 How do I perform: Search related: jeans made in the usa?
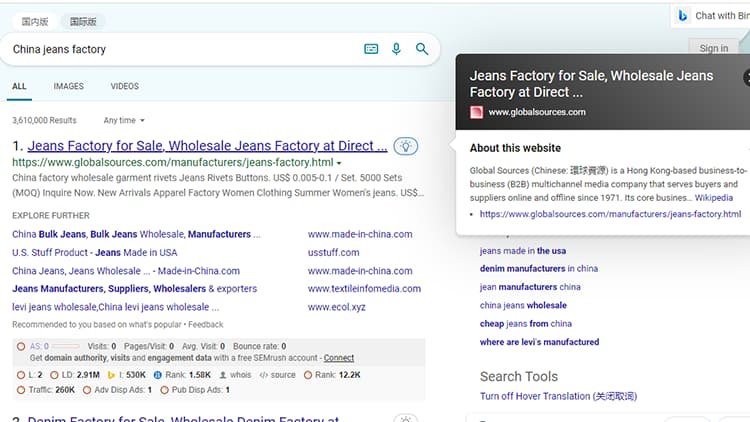point(523,251)
